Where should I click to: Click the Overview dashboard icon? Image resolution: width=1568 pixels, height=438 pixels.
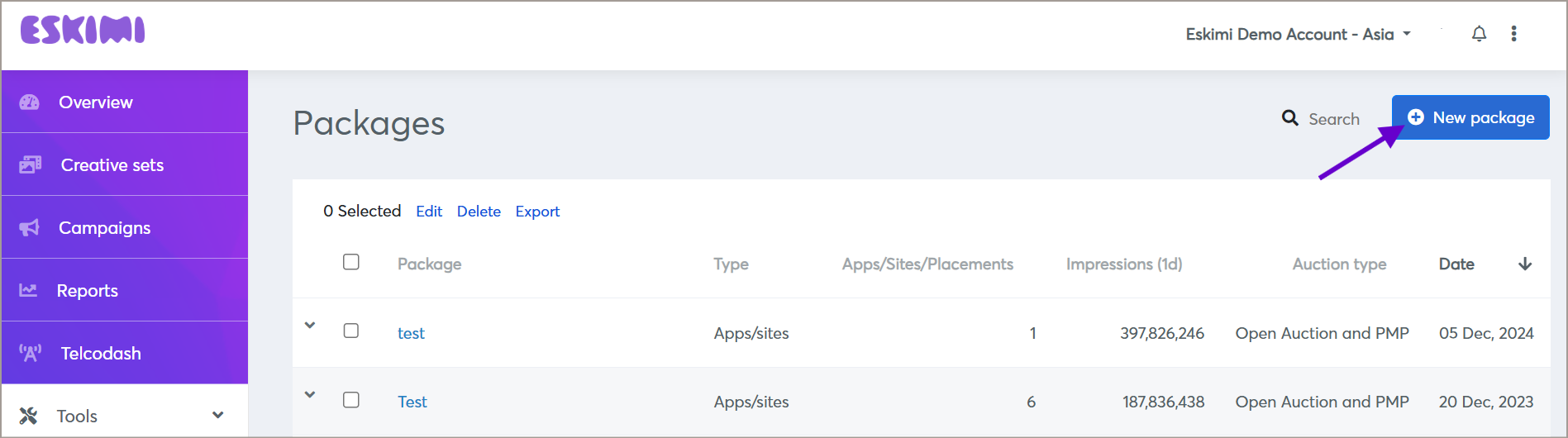point(30,102)
